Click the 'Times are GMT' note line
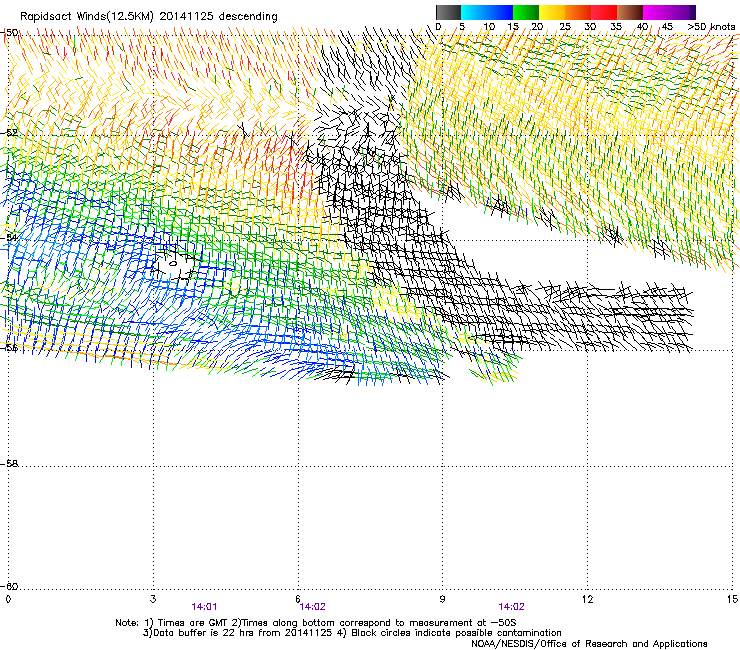This screenshot has height=650, width=740. [x=316, y=623]
